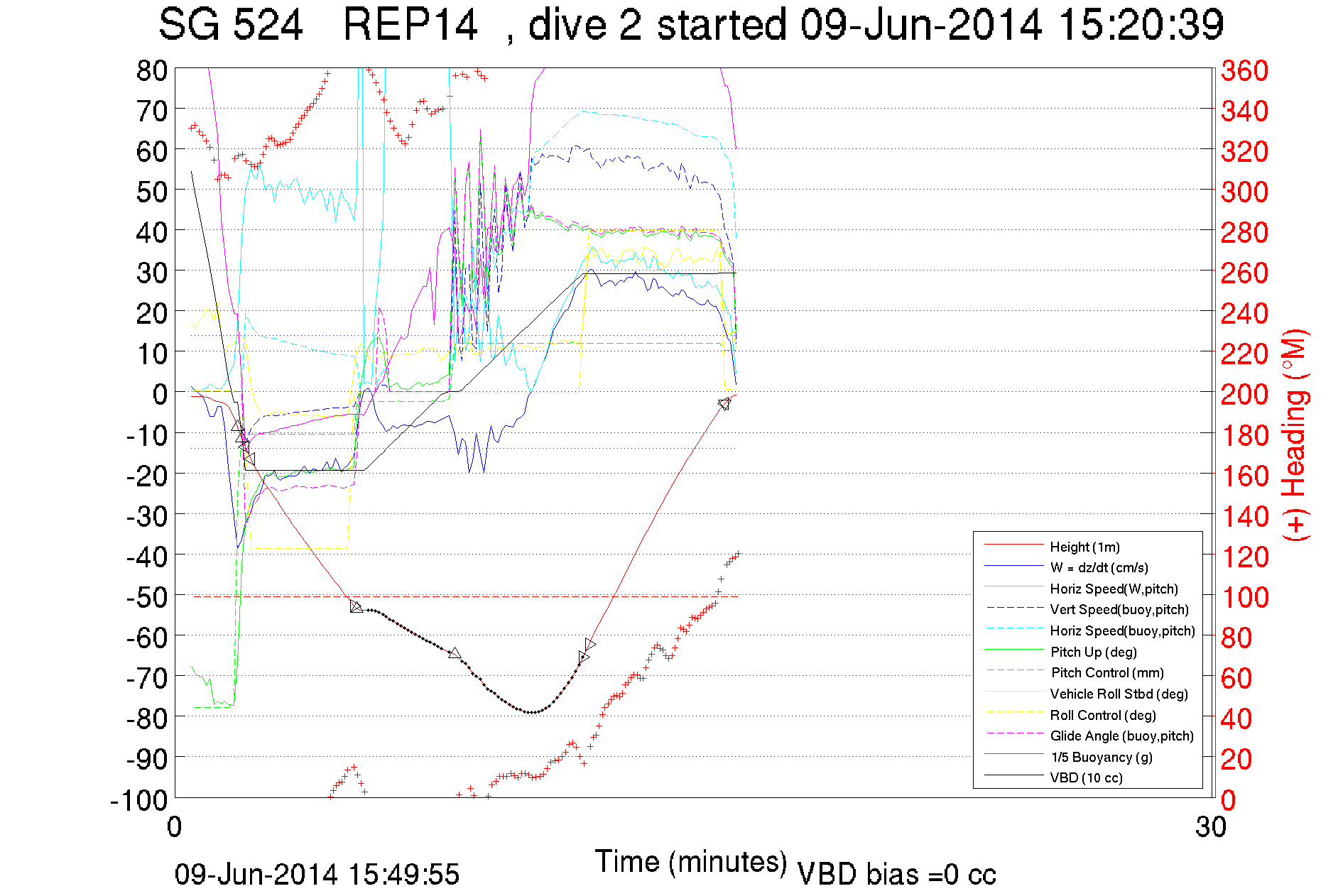Click the red '260' heading tick label
The image size is (1343, 896).
[x=1244, y=273]
